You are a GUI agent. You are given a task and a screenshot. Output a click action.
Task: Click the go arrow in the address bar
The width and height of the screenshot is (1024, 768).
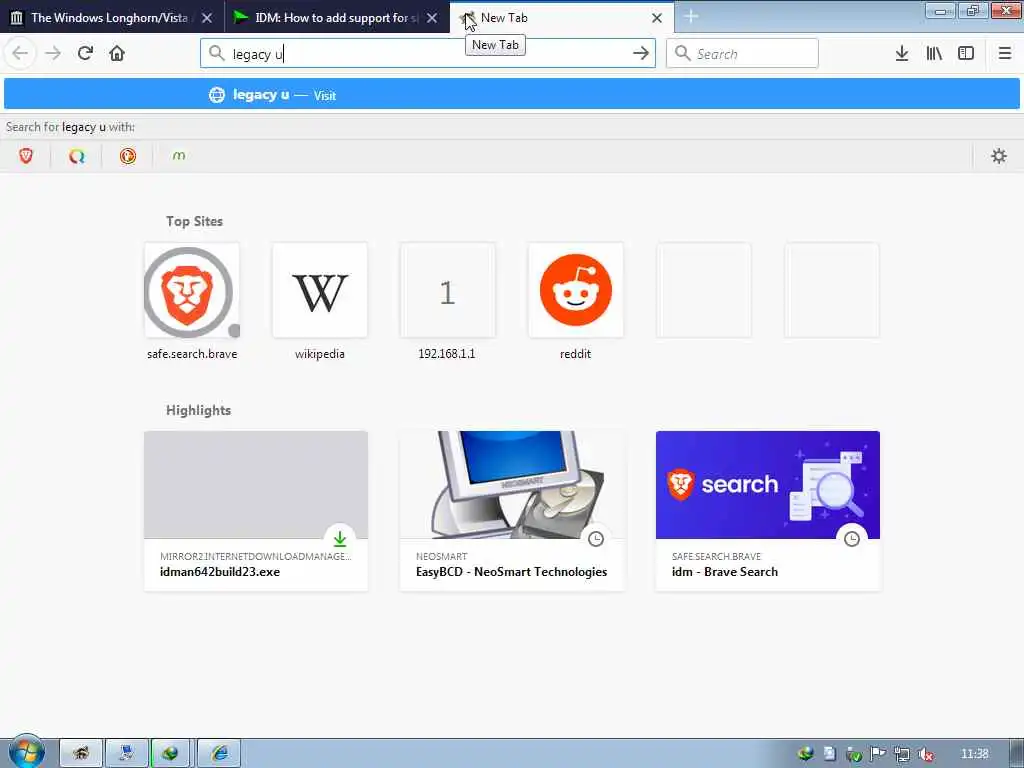pos(641,54)
